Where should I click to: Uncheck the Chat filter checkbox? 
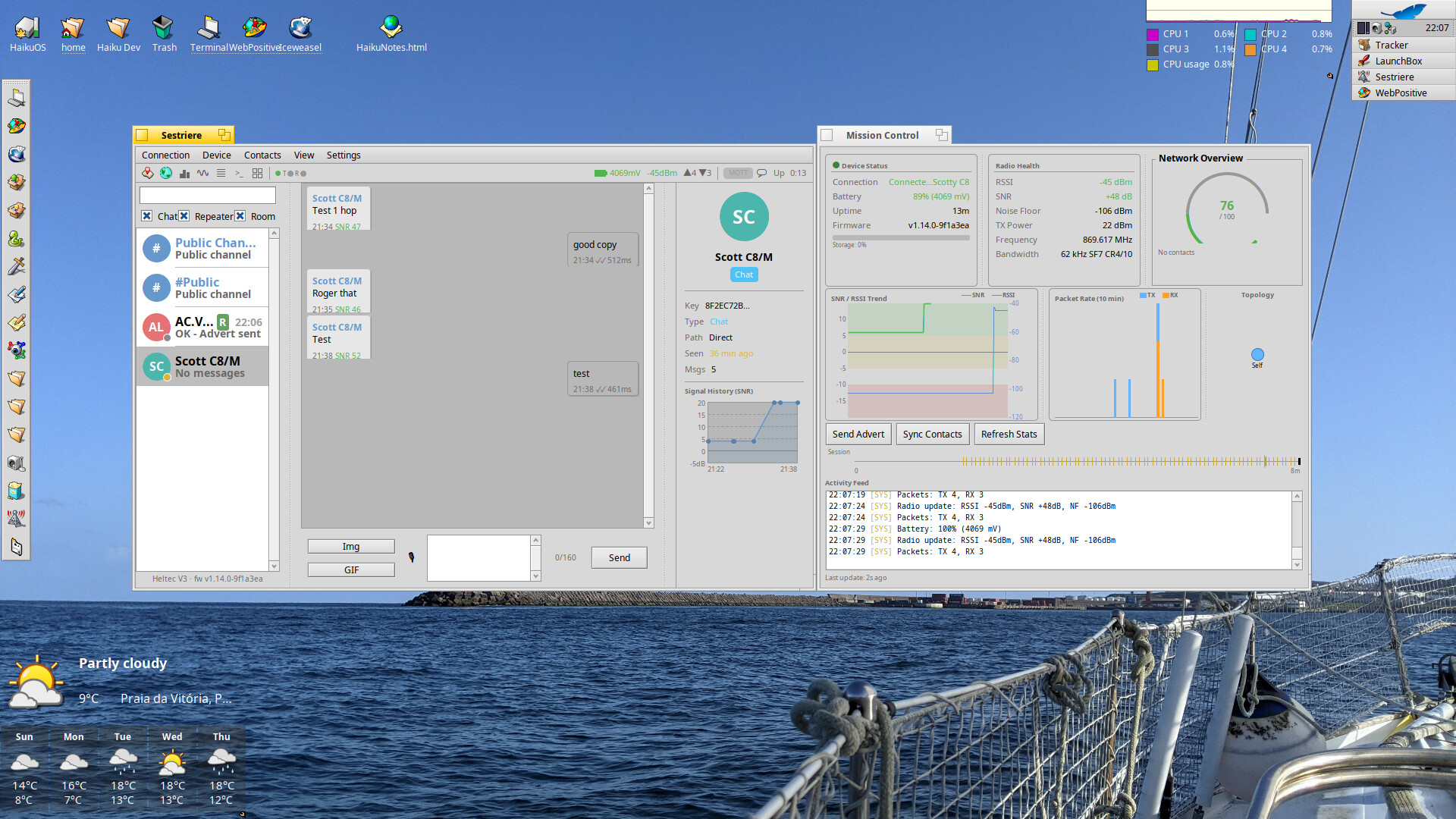click(x=147, y=216)
